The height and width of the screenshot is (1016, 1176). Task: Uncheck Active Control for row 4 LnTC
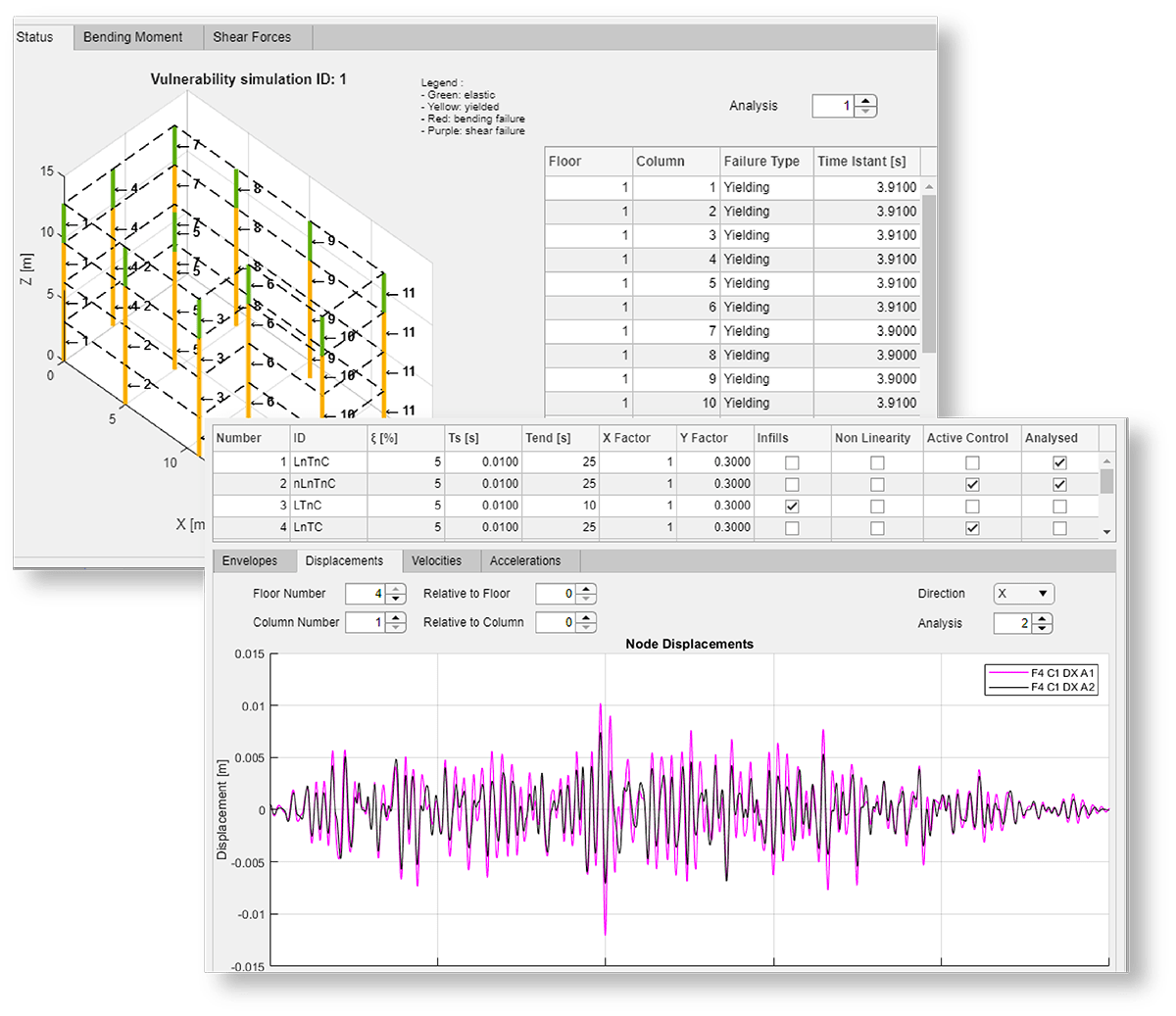[972, 528]
